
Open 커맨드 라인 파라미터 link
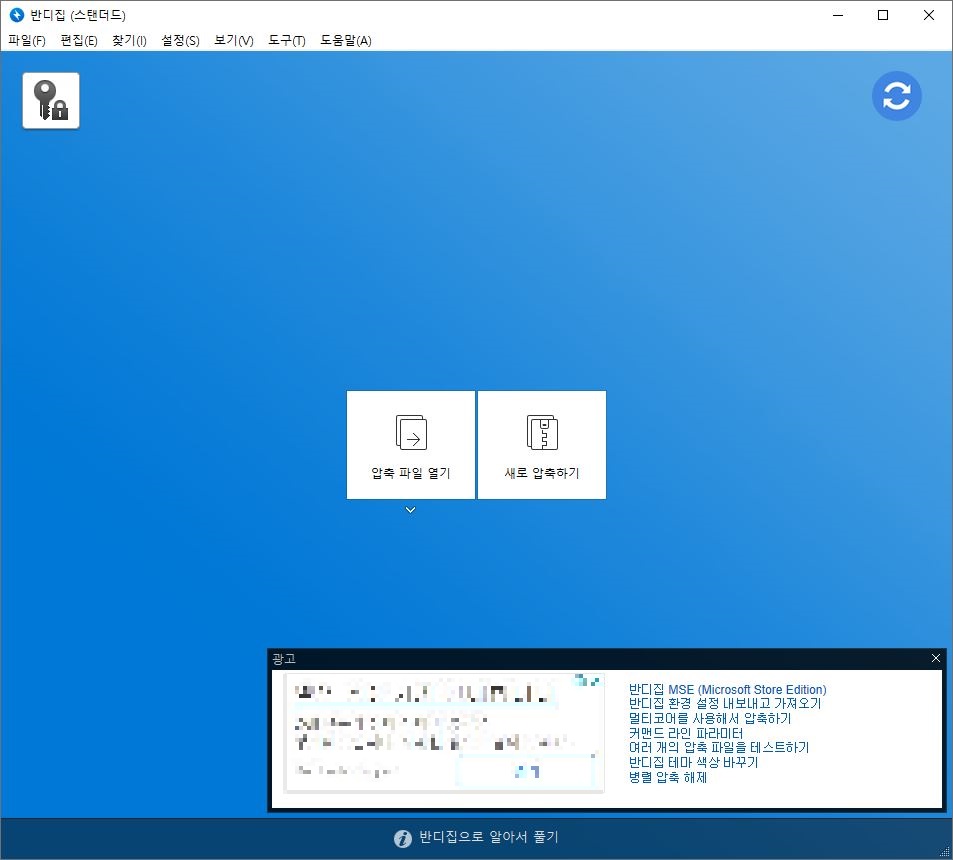pos(686,733)
